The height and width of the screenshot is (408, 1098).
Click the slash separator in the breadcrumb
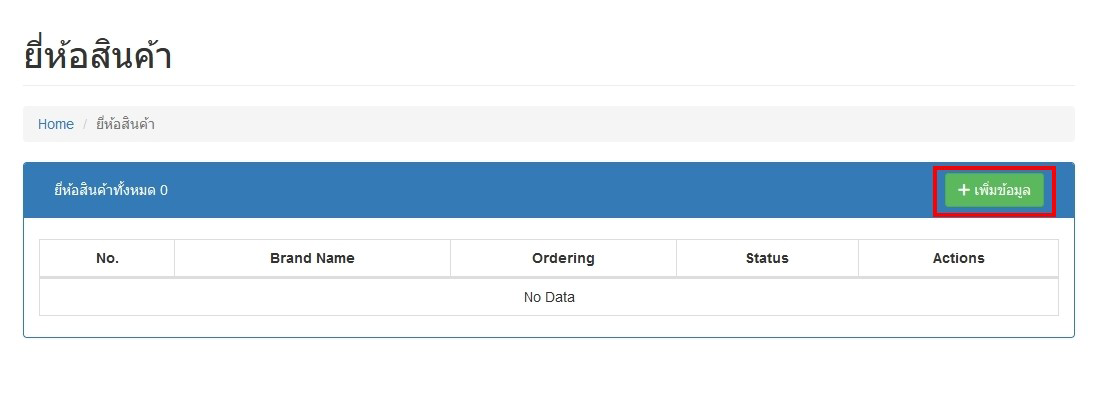click(85, 124)
